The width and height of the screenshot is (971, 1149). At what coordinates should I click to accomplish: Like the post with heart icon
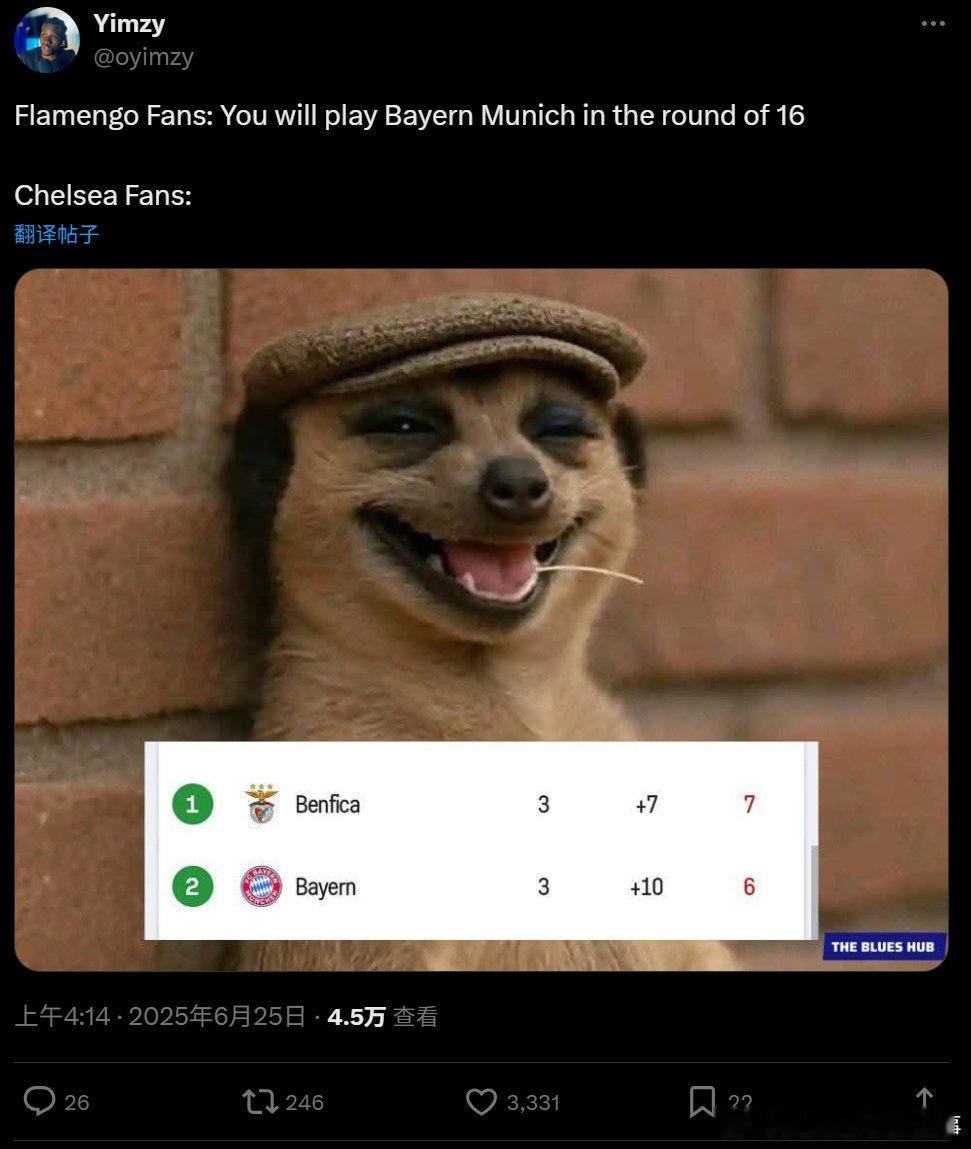(481, 1101)
